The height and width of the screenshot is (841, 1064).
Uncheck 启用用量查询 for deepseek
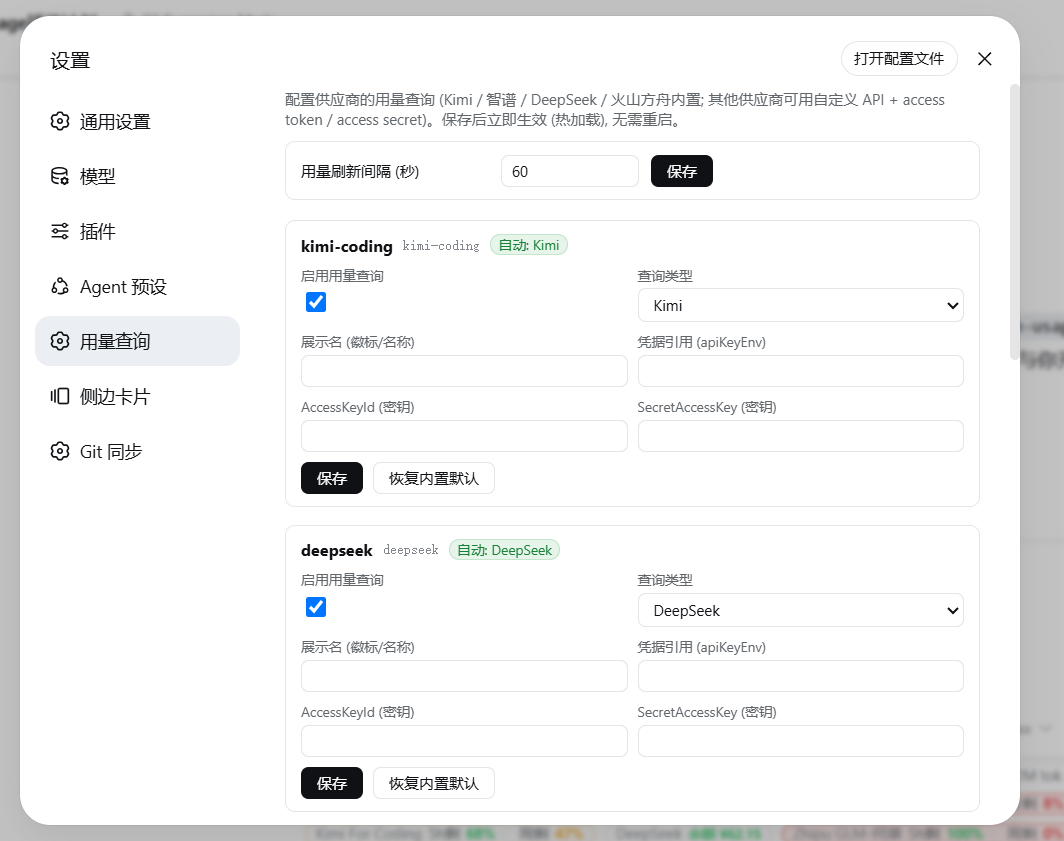[316, 607]
